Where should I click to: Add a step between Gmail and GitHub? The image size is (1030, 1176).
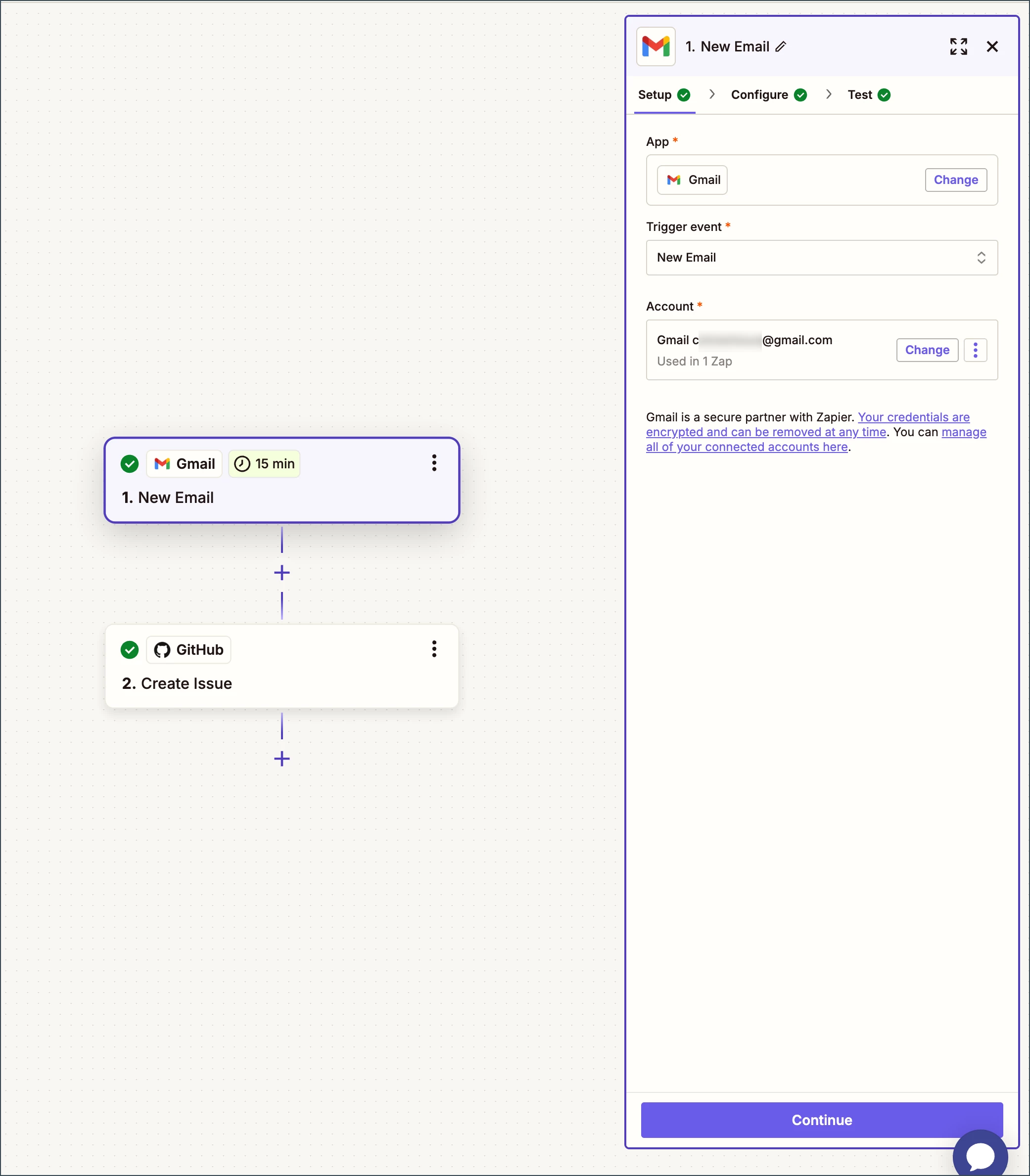pyautogui.click(x=281, y=572)
